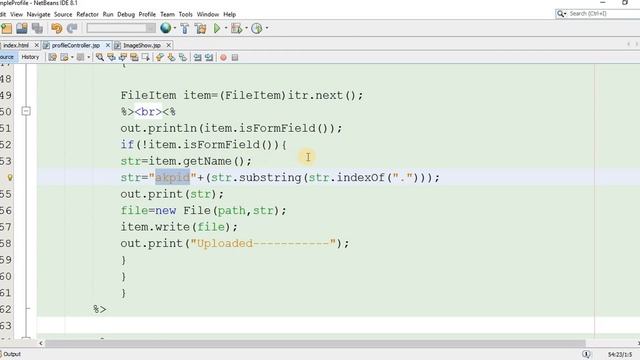The width and height of the screenshot is (640, 360).
Task: Click the Redo arrow icon
Action: point(72,28)
